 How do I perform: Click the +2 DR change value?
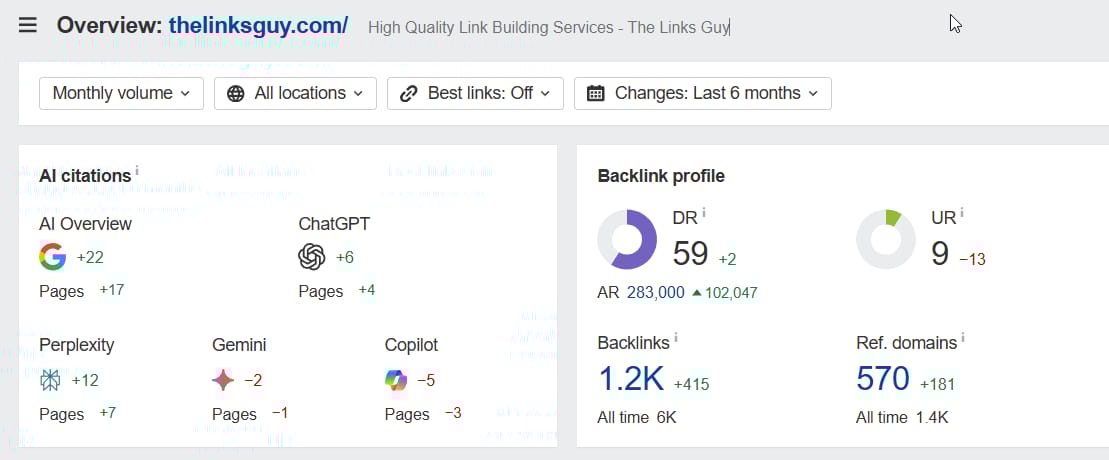[x=728, y=260]
